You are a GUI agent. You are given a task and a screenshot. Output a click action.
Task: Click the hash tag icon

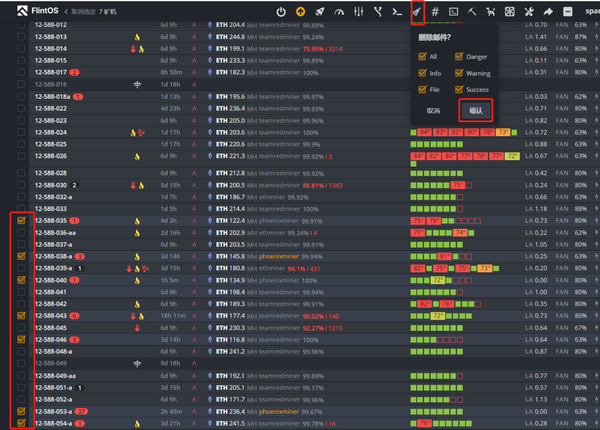[x=435, y=11]
